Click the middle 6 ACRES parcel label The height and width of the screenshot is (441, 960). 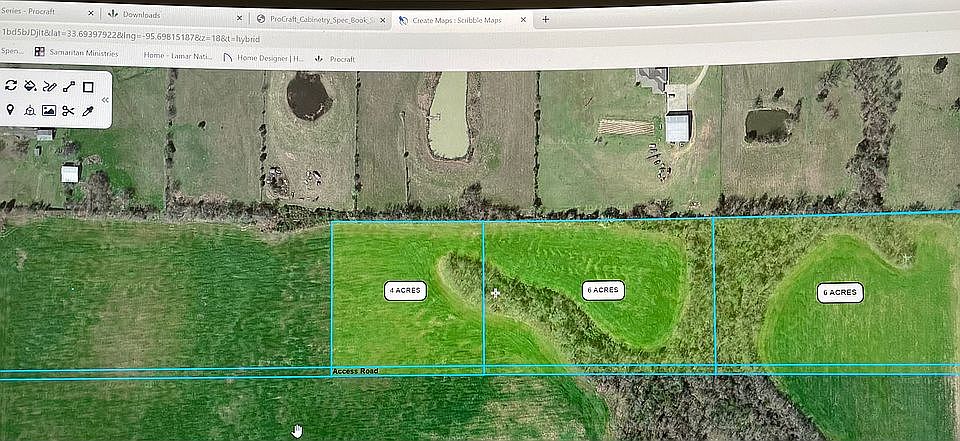[603, 290]
